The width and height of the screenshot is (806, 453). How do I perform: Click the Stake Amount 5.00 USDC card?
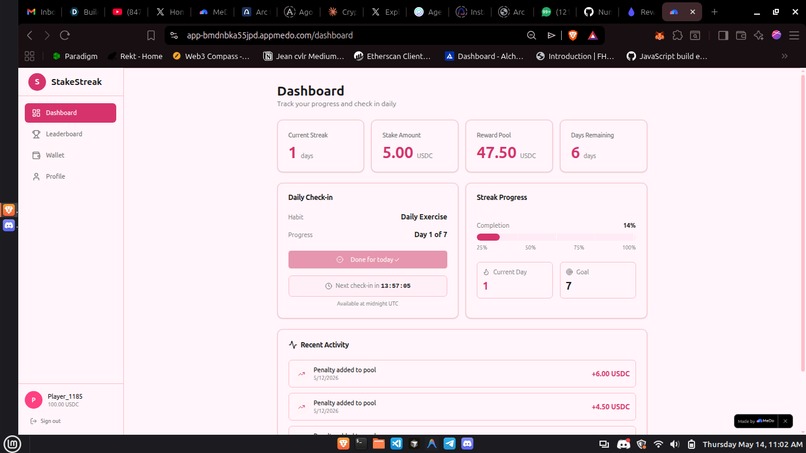(x=415, y=146)
